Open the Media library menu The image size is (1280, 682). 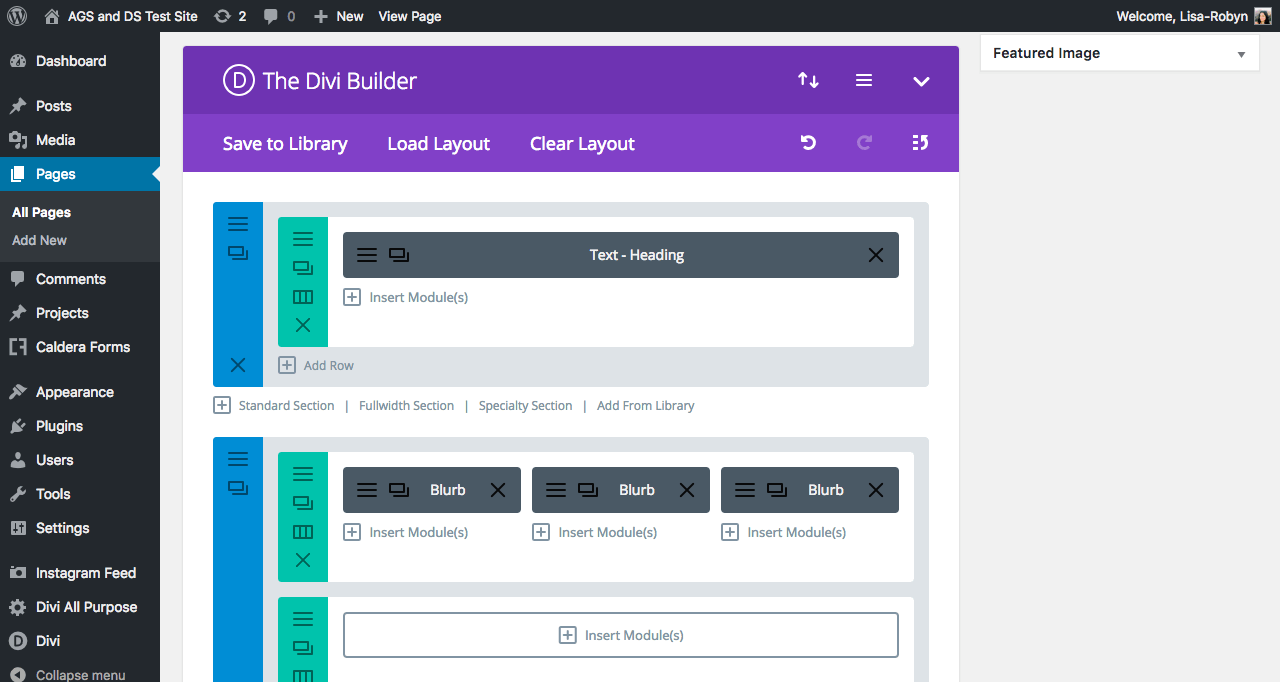tap(80, 140)
